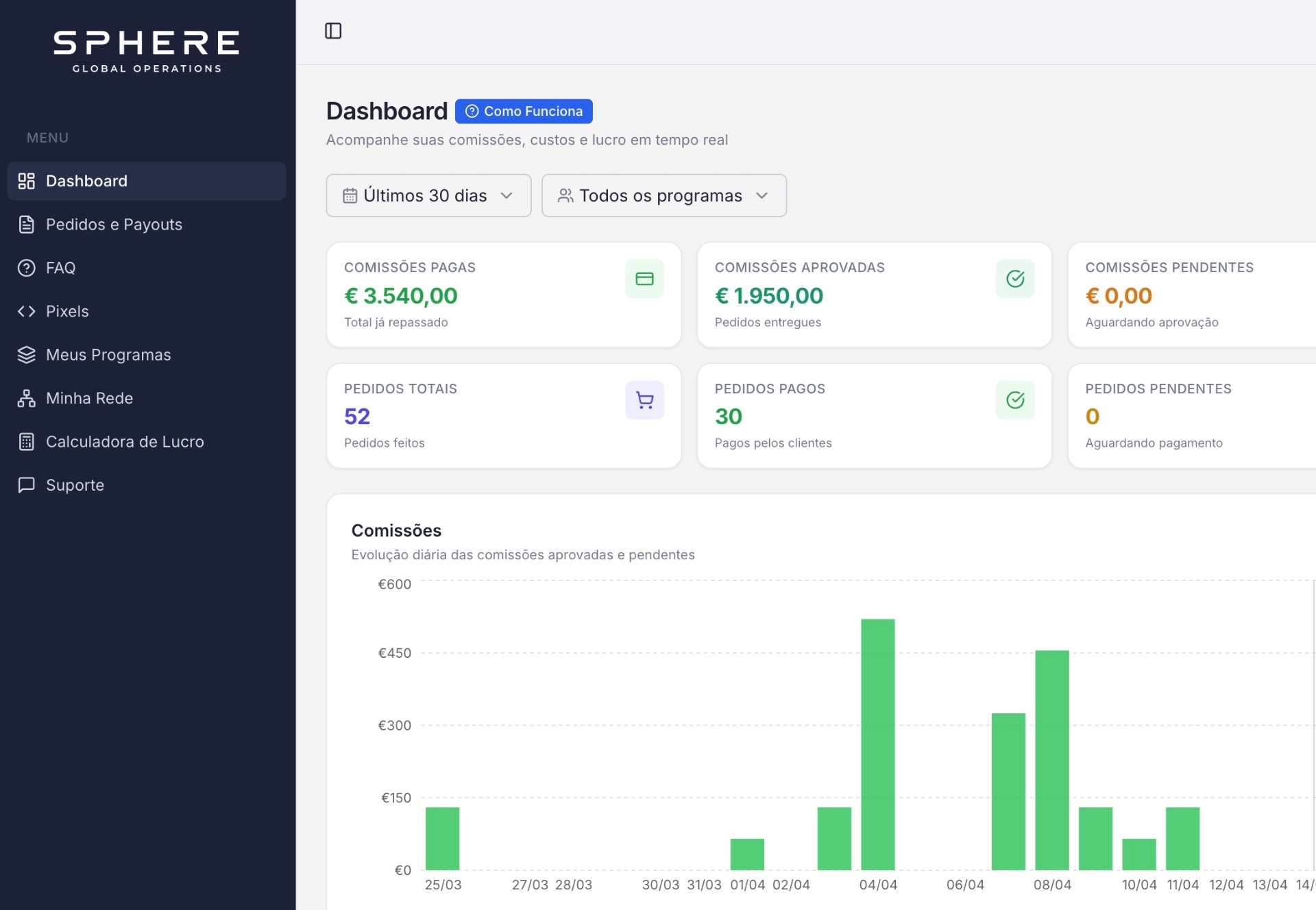The width and height of the screenshot is (1316, 910).
Task: Click the Dashboard grid icon in the sidebar
Action: (x=26, y=181)
